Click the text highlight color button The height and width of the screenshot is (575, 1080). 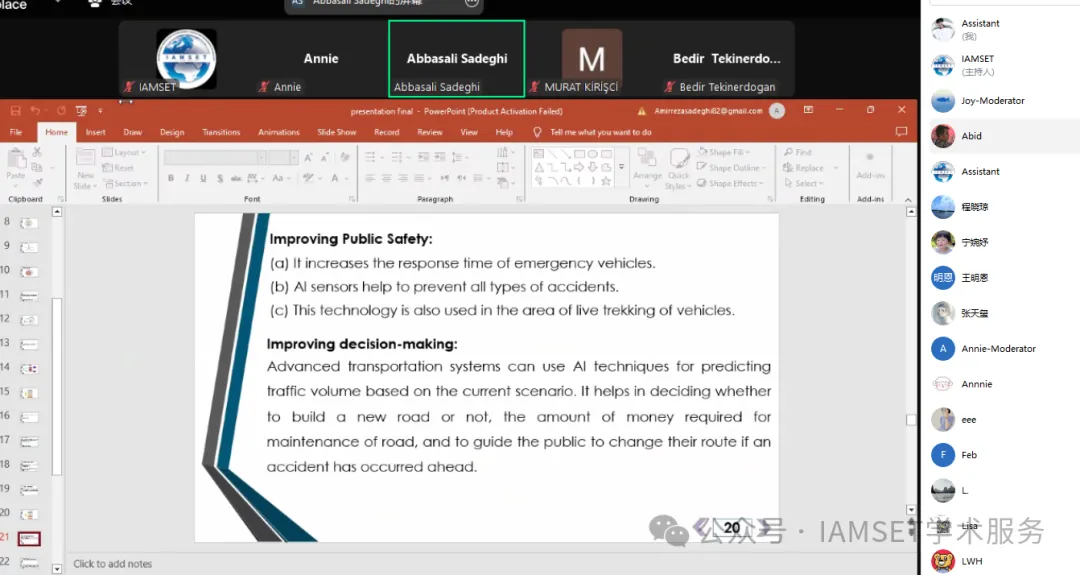(x=311, y=178)
